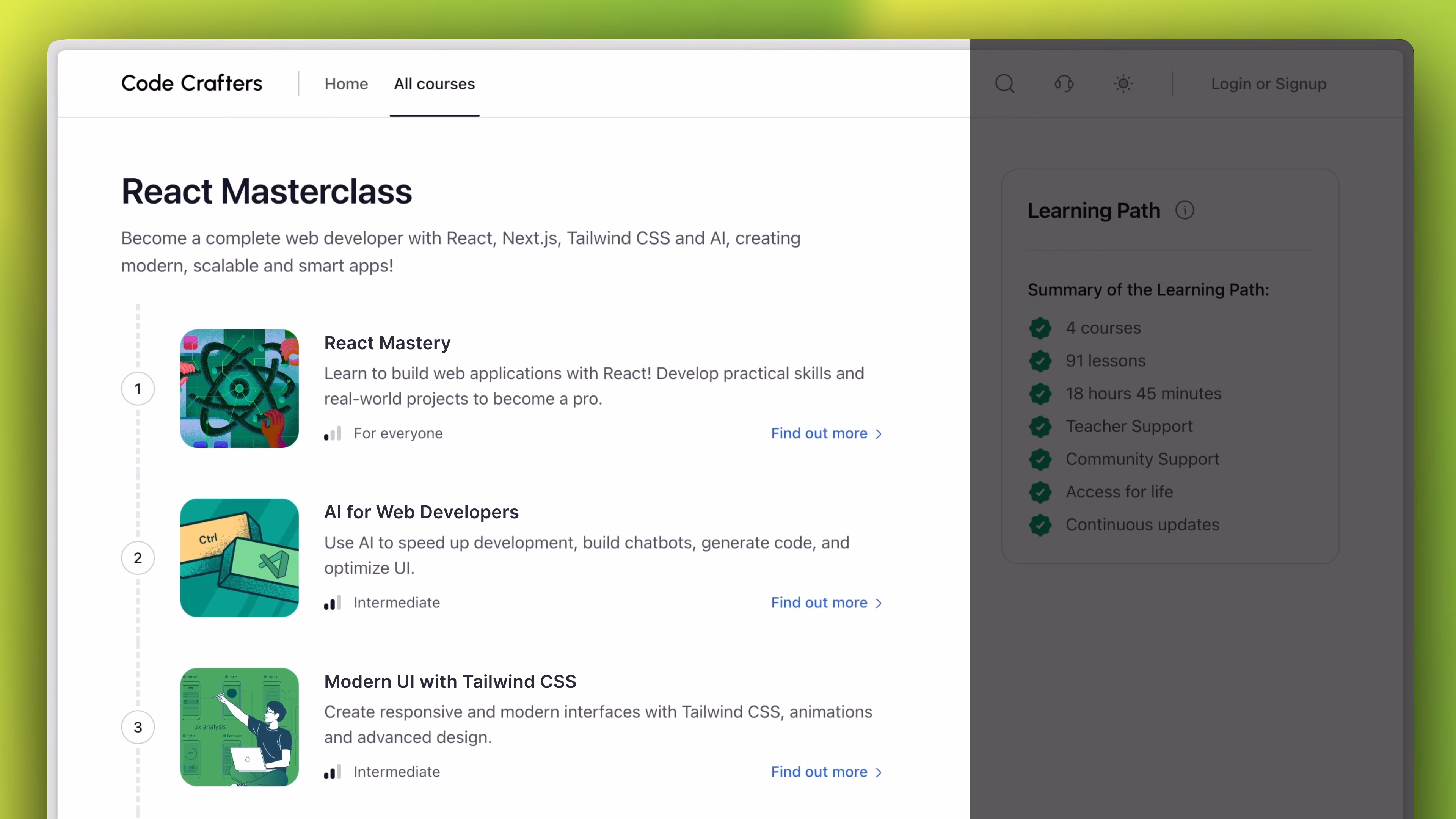Image resolution: width=1456 pixels, height=819 pixels.
Task: Click step number 2 circle
Action: click(x=138, y=558)
